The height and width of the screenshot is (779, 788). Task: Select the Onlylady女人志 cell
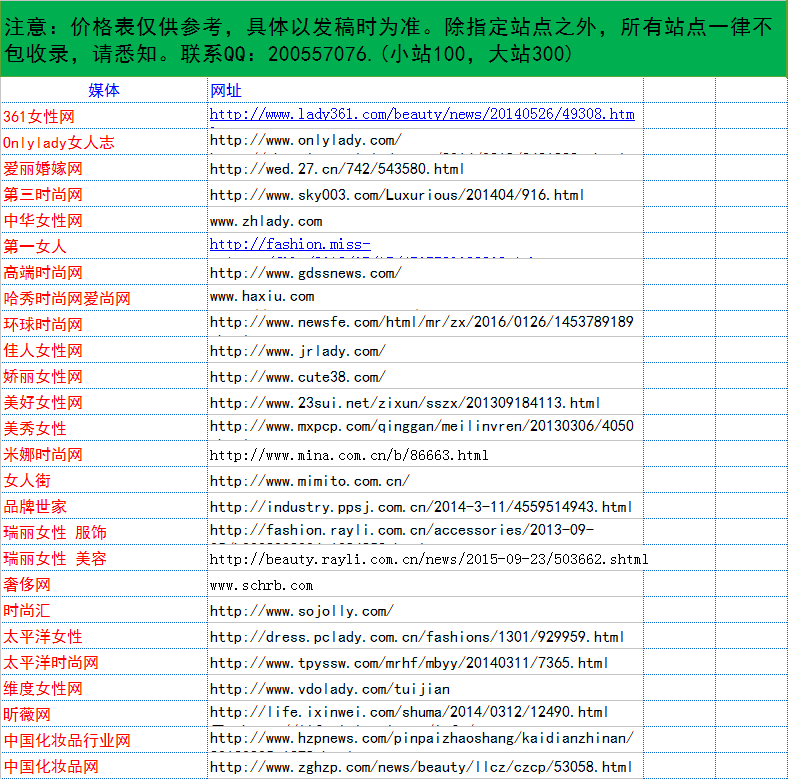click(x=104, y=142)
